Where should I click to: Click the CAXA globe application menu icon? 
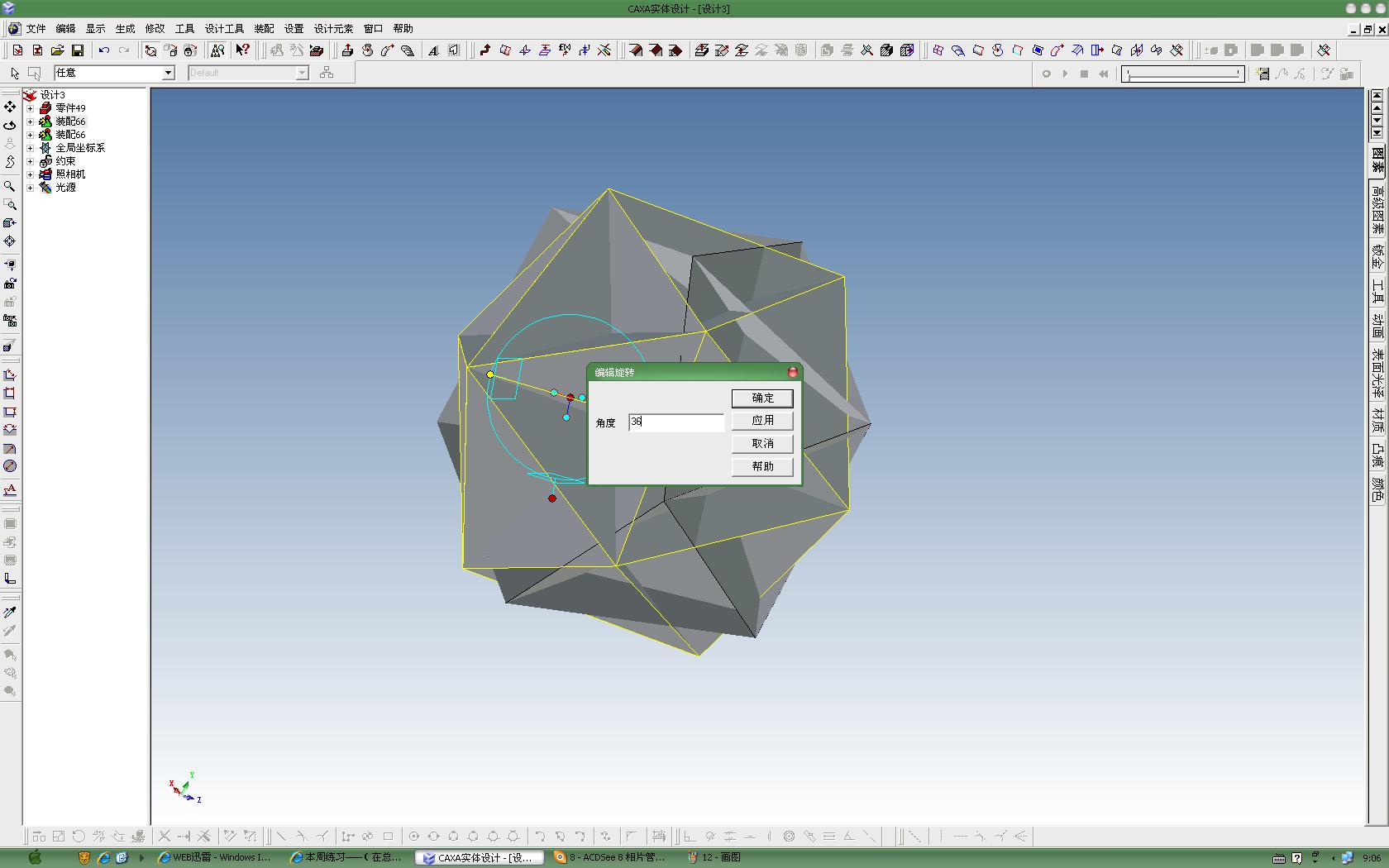coord(14,29)
